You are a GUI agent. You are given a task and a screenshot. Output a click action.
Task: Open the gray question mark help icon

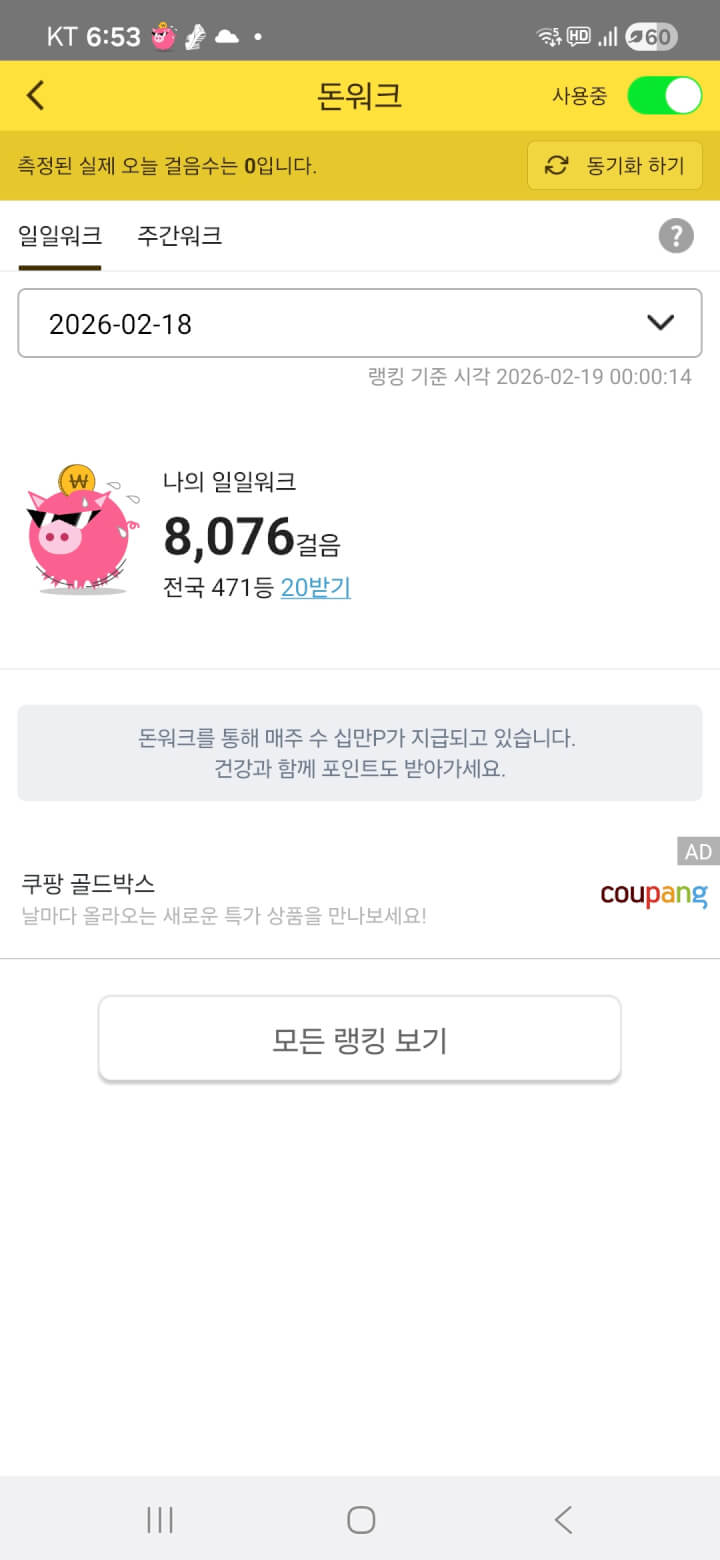click(676, 236)
